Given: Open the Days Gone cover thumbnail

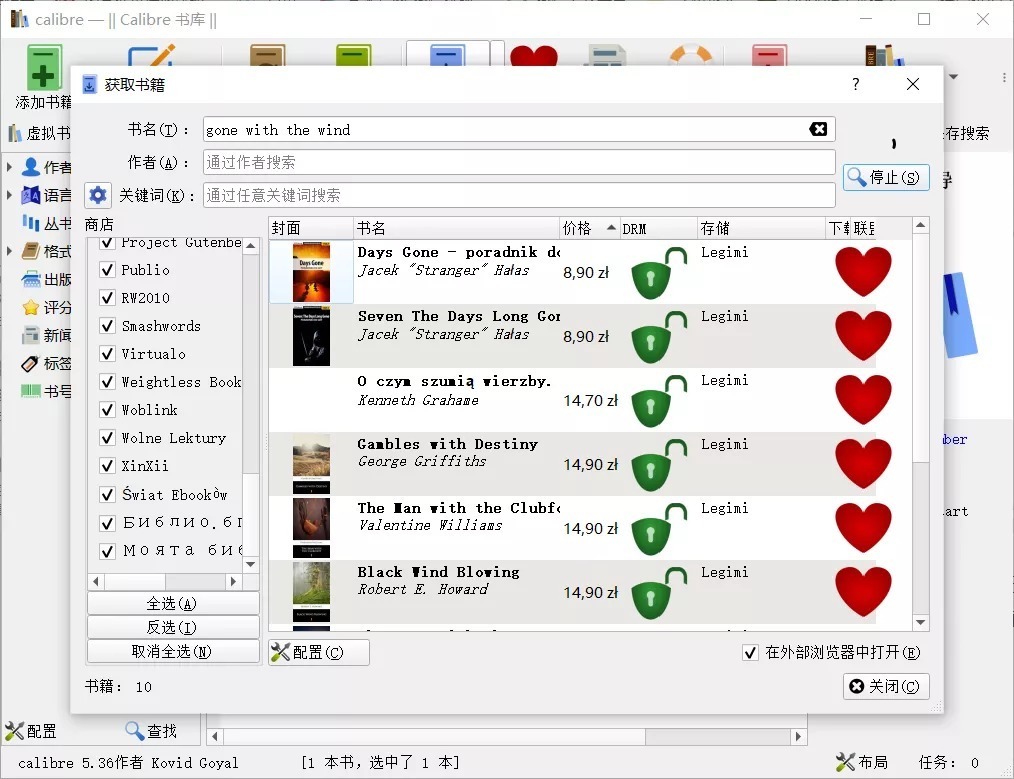Looking at the screenshot, I should click(311, 272).
